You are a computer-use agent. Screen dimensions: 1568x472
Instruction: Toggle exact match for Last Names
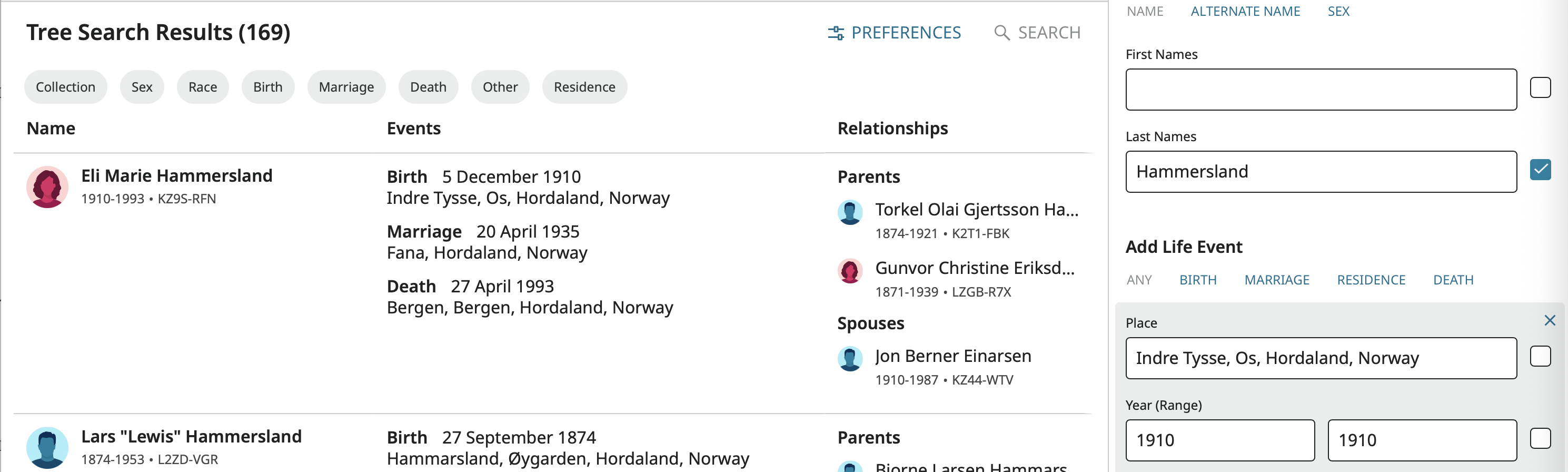point(1540,171)
